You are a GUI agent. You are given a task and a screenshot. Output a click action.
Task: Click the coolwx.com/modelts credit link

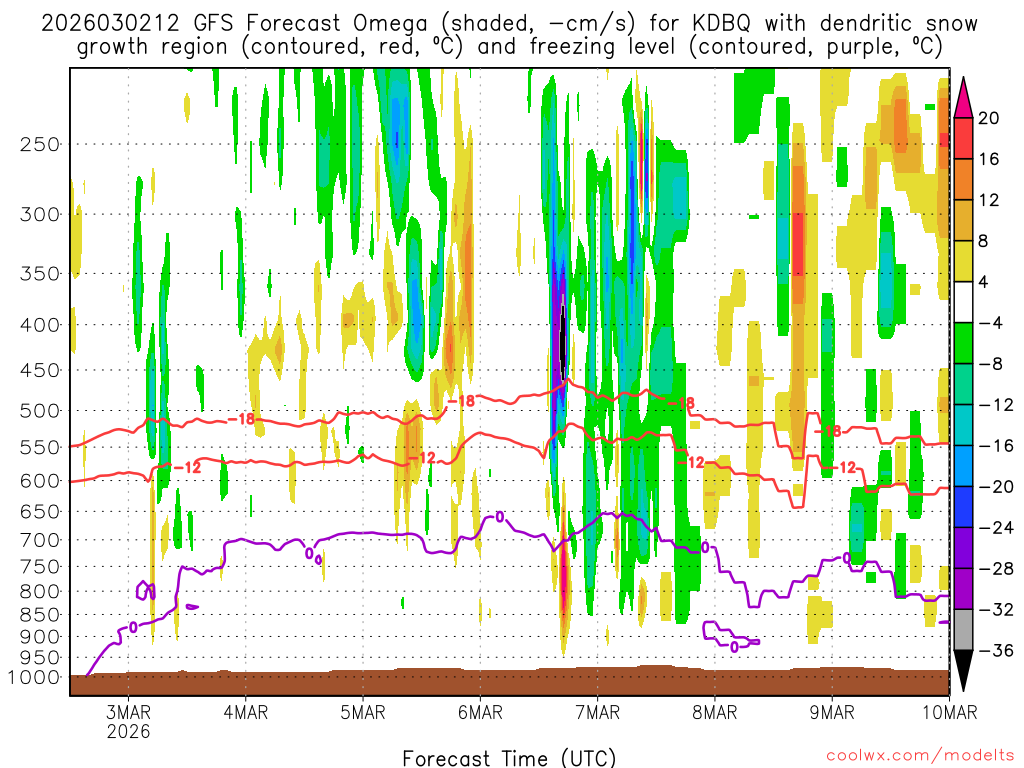point(920,756)
